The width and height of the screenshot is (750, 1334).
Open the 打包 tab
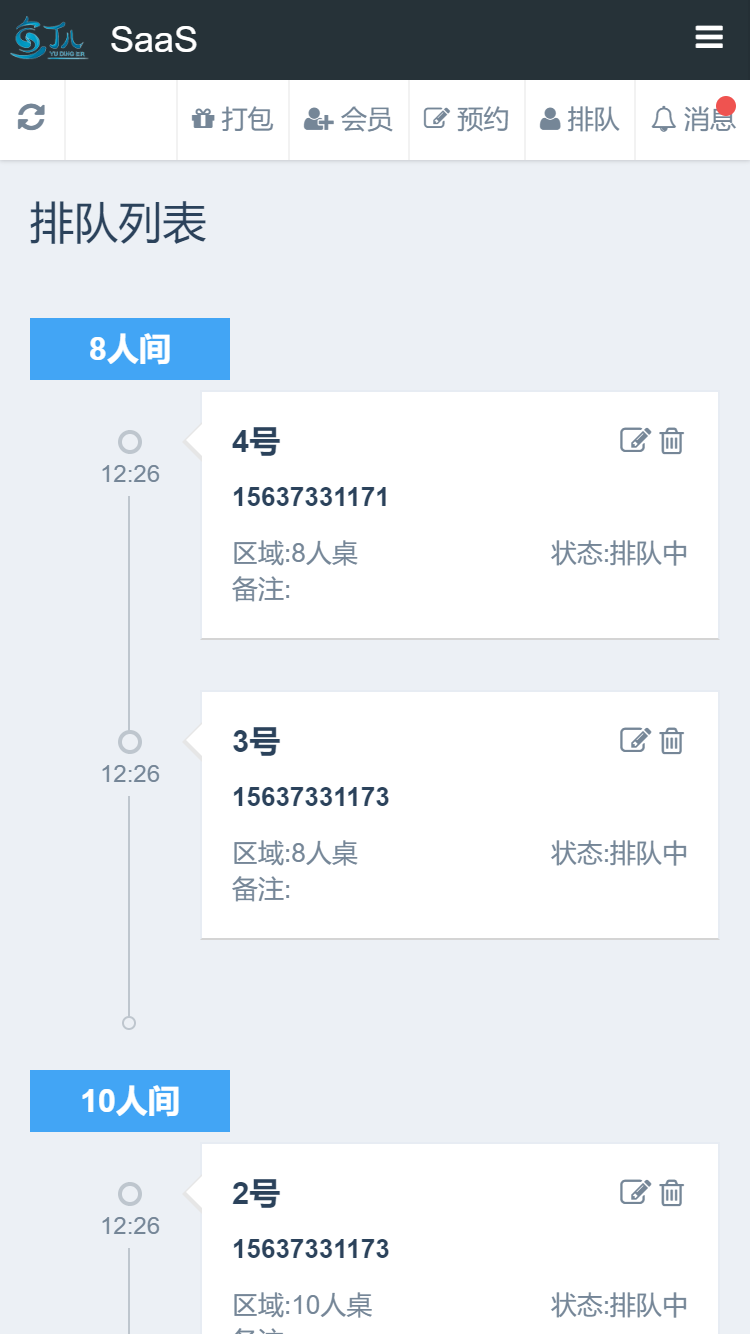click(233, 120)
